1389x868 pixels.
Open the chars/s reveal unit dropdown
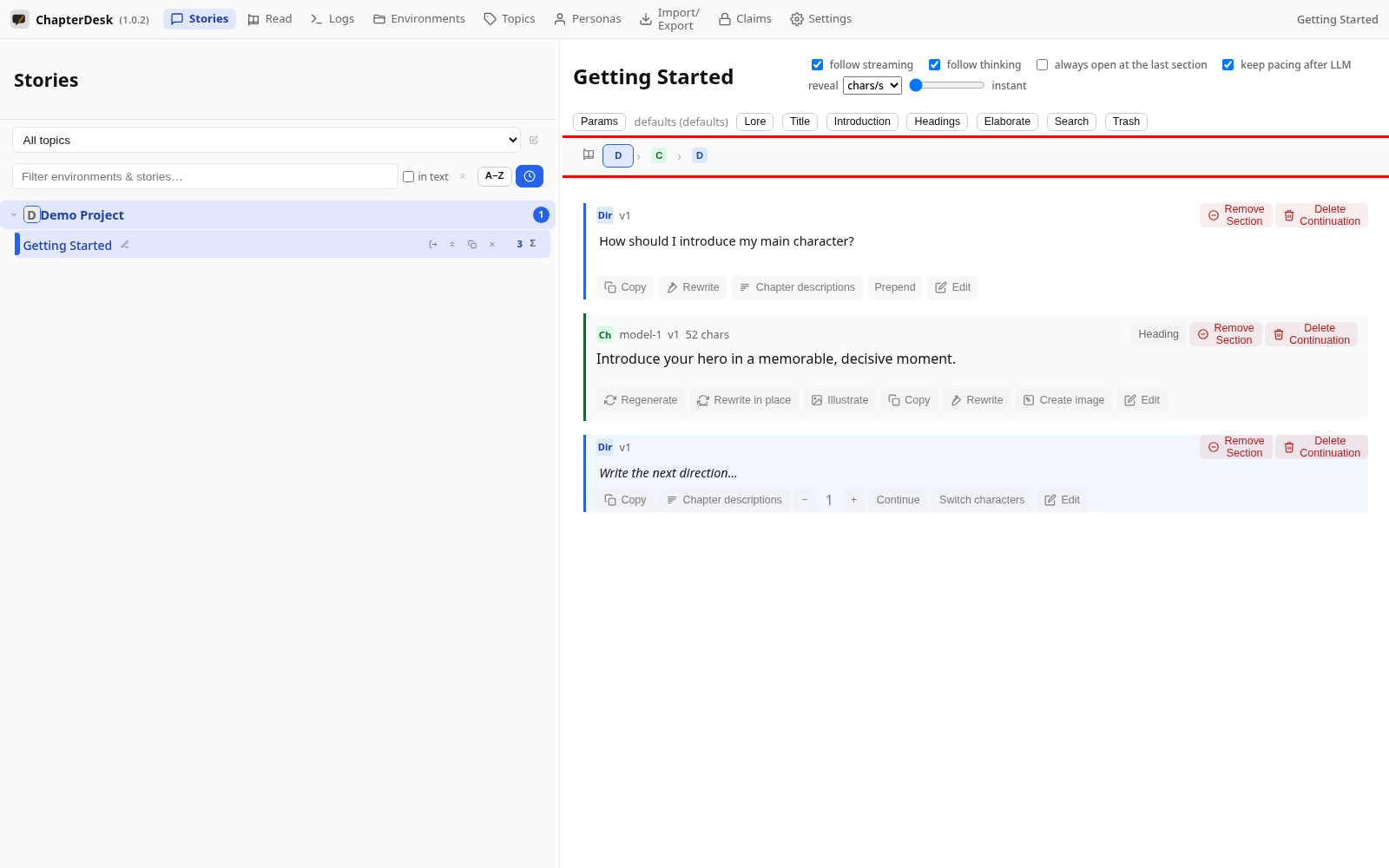872,85
